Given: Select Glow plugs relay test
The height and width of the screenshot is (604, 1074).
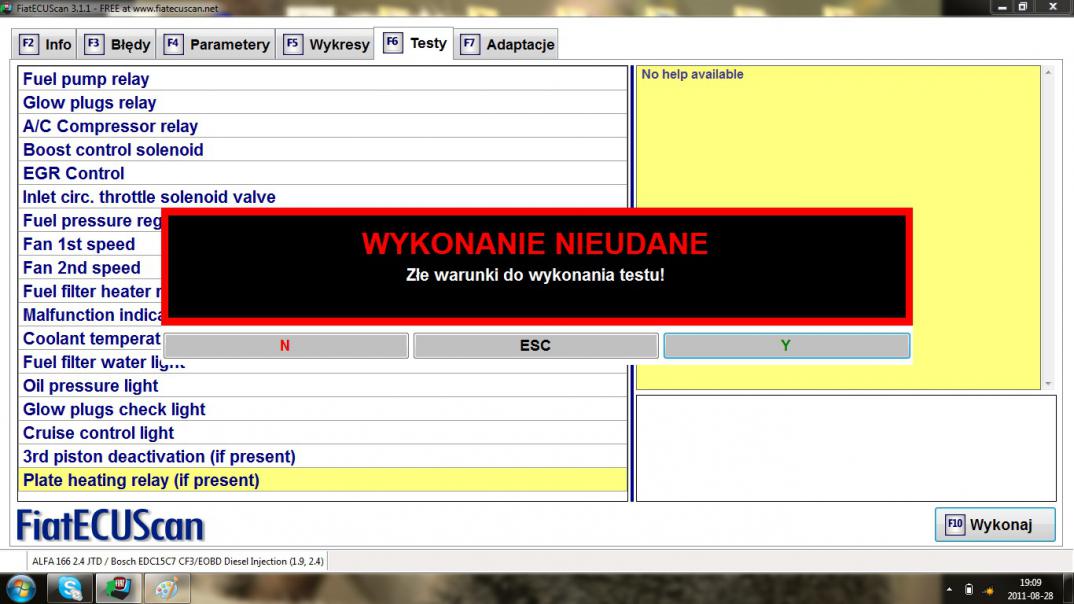Looking at the screenshot, I should point(323,103).
